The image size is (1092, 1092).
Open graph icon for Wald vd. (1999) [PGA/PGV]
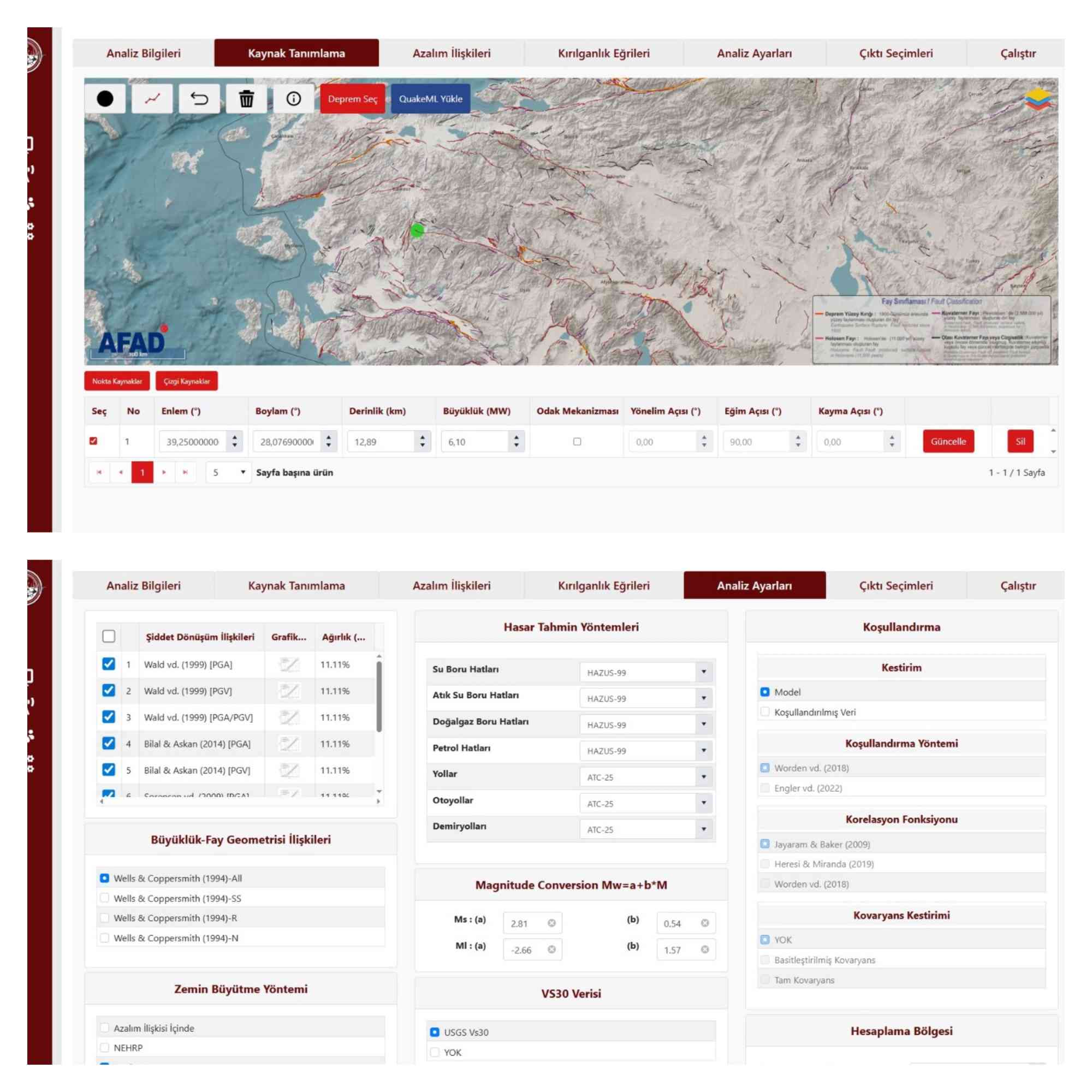tap(289, 717)
